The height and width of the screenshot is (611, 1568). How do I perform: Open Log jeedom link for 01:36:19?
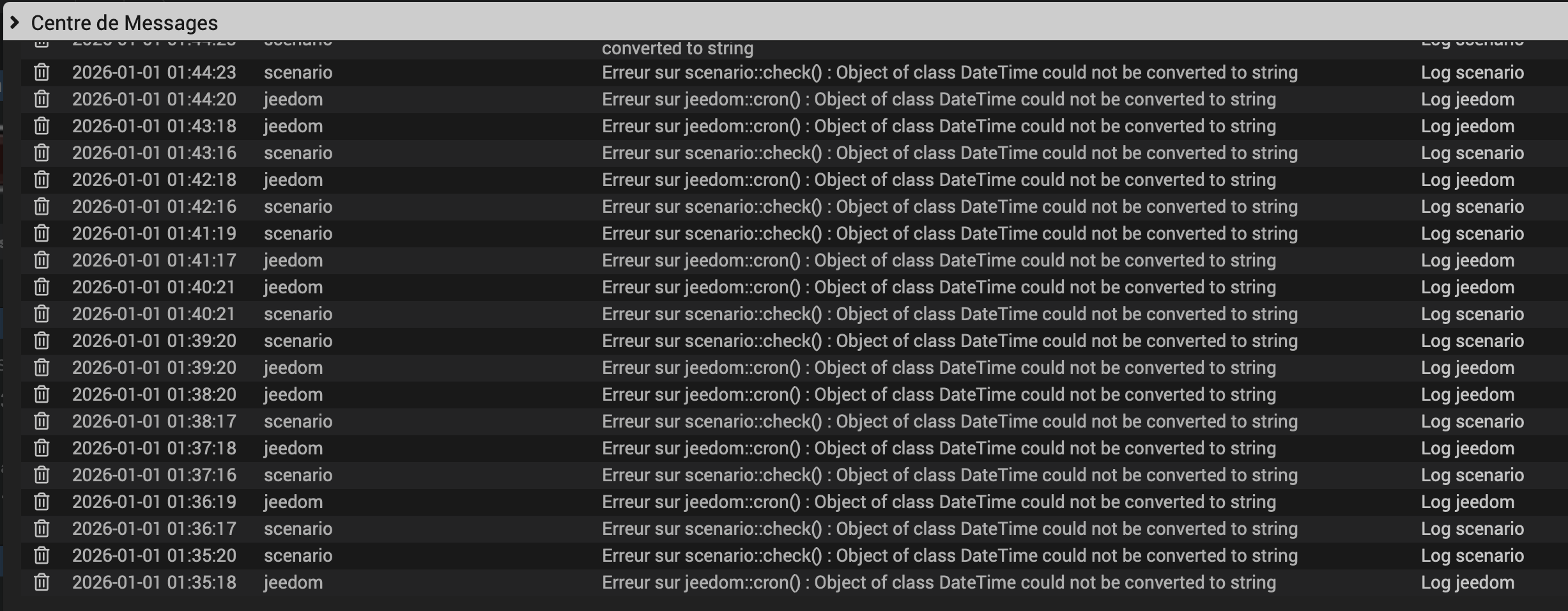tap(1467, 502)
